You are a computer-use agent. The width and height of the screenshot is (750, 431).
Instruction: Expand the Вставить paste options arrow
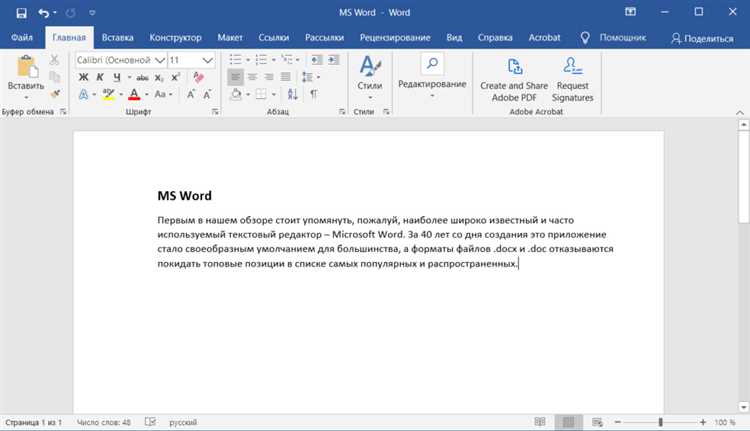click(26, 97)
